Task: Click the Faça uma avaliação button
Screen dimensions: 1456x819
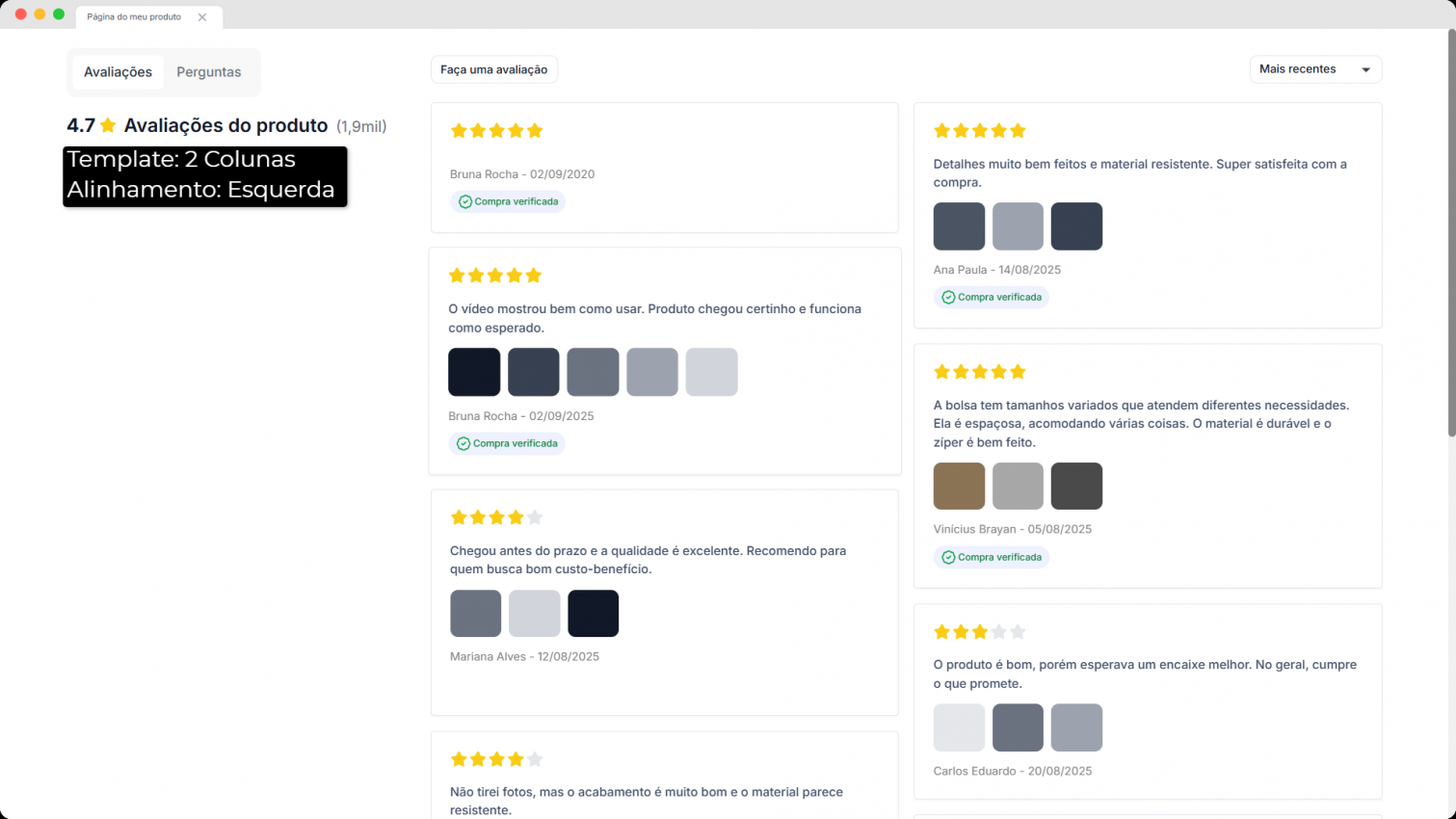Action: [493, 69]
